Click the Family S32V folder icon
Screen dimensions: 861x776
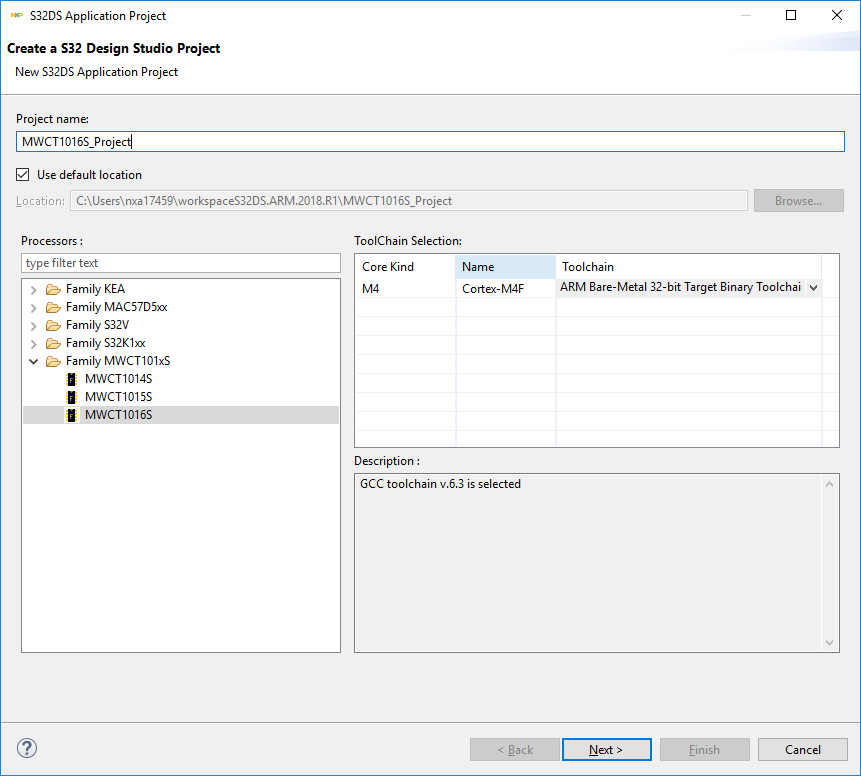point(53,325)
